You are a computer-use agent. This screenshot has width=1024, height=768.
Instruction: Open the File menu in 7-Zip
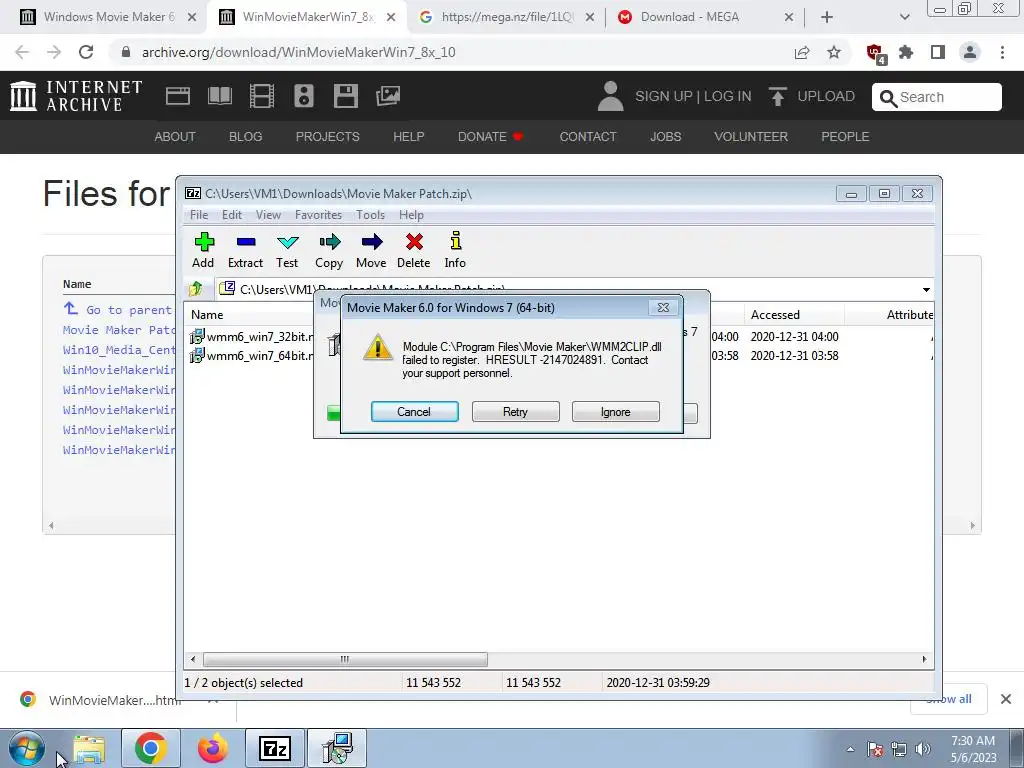click(199, 215)
